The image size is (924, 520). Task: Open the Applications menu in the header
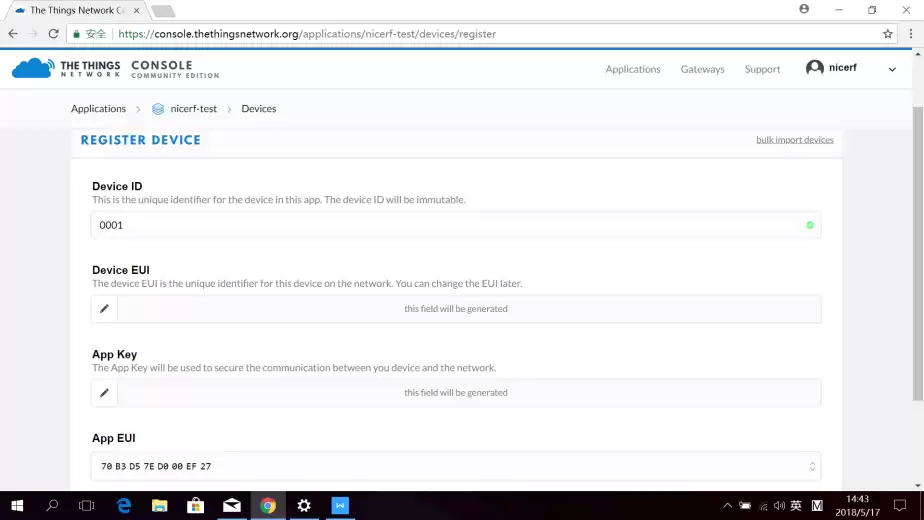[632, 69]
